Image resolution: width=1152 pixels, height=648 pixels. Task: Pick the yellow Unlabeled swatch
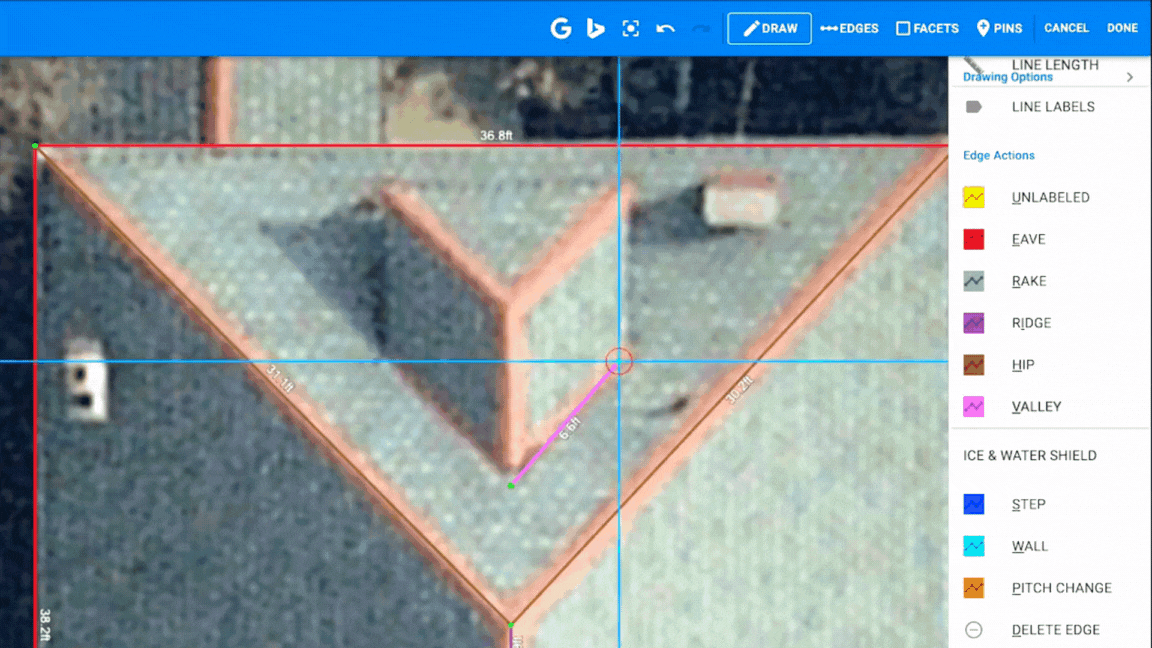pos(973,198)
